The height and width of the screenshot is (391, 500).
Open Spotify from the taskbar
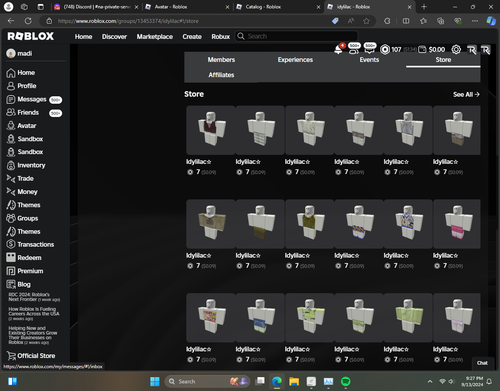tap(346, 381)
